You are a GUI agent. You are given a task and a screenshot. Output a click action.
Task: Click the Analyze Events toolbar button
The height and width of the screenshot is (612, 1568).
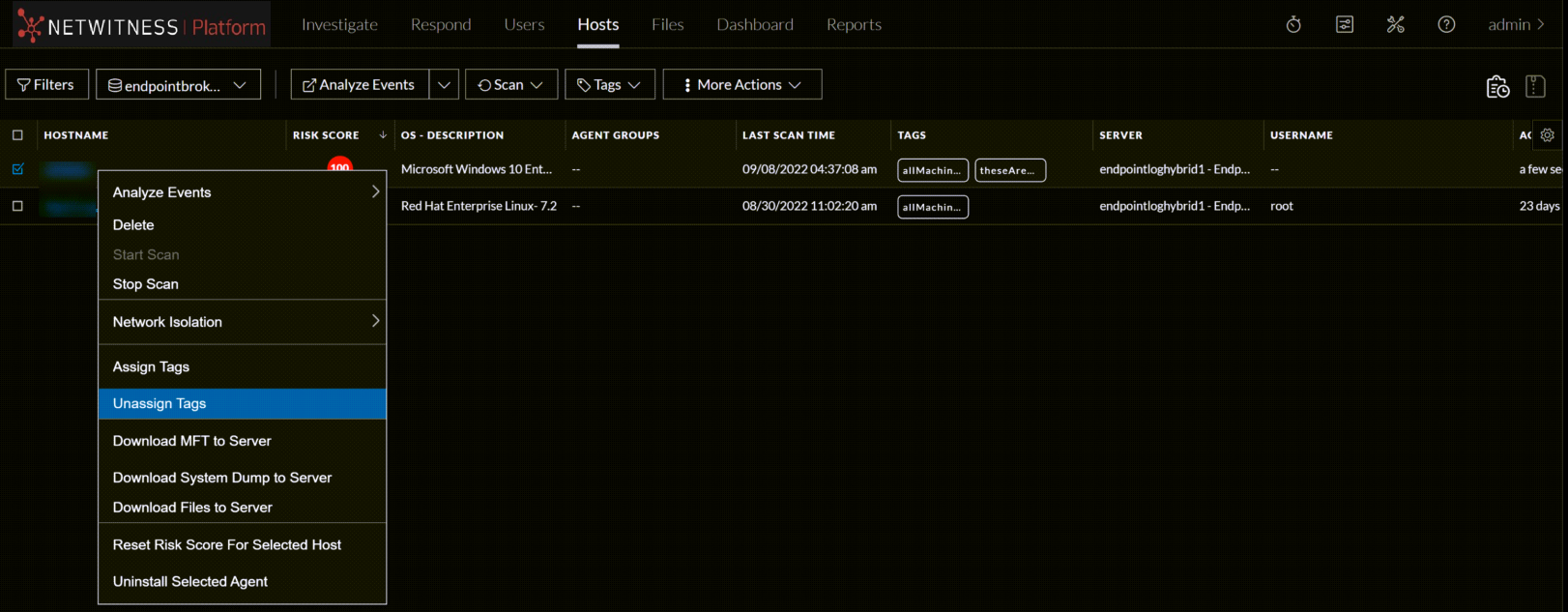(x=360, y=85)
